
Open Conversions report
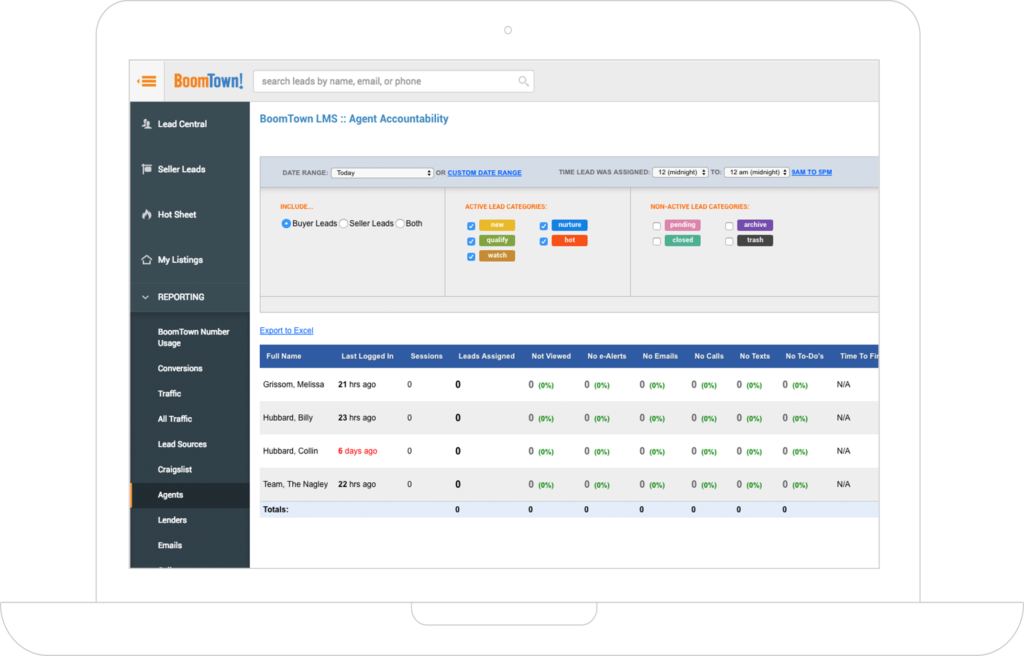(180, 369)
